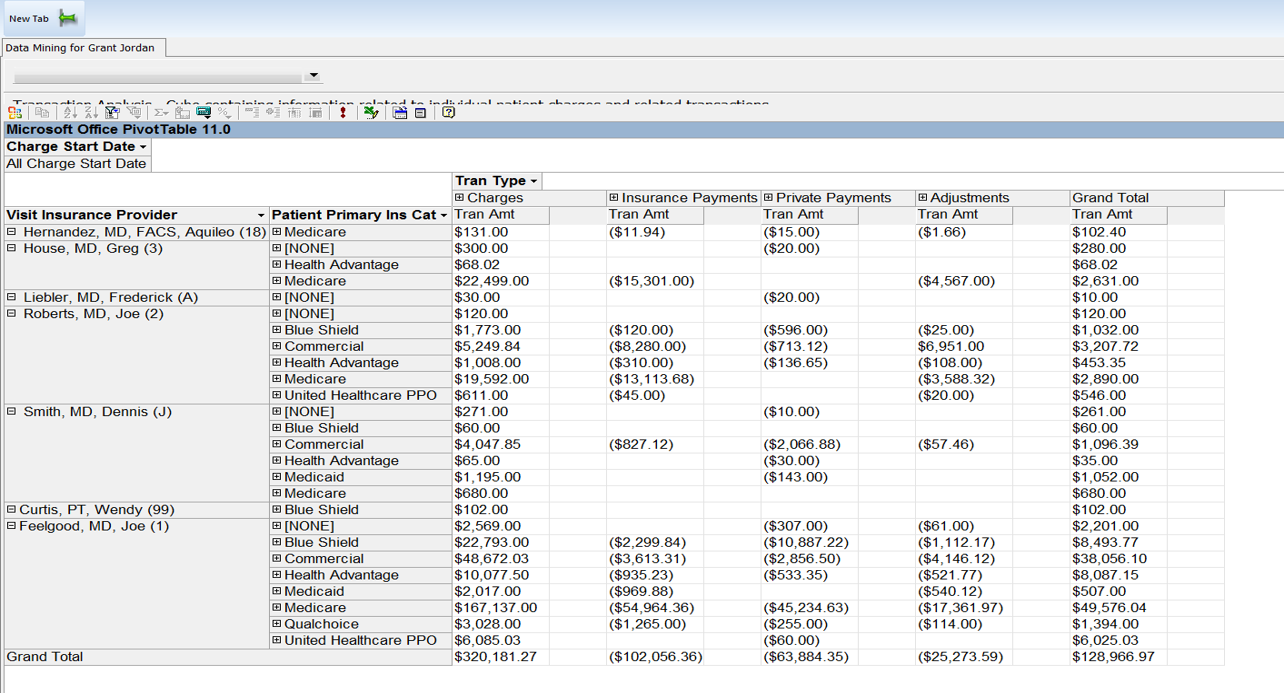Click the Show Details toolbar icon

[316, 113]
